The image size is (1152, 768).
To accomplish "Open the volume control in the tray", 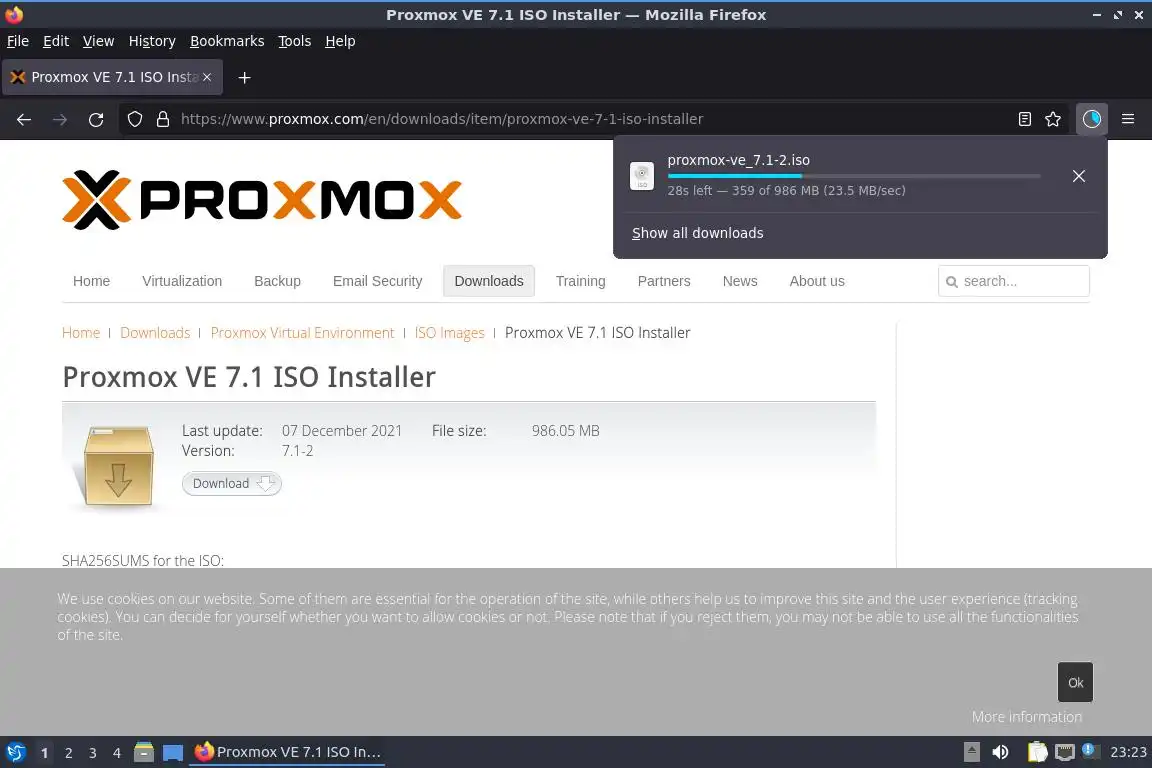I will click(x=1000, y=752).
